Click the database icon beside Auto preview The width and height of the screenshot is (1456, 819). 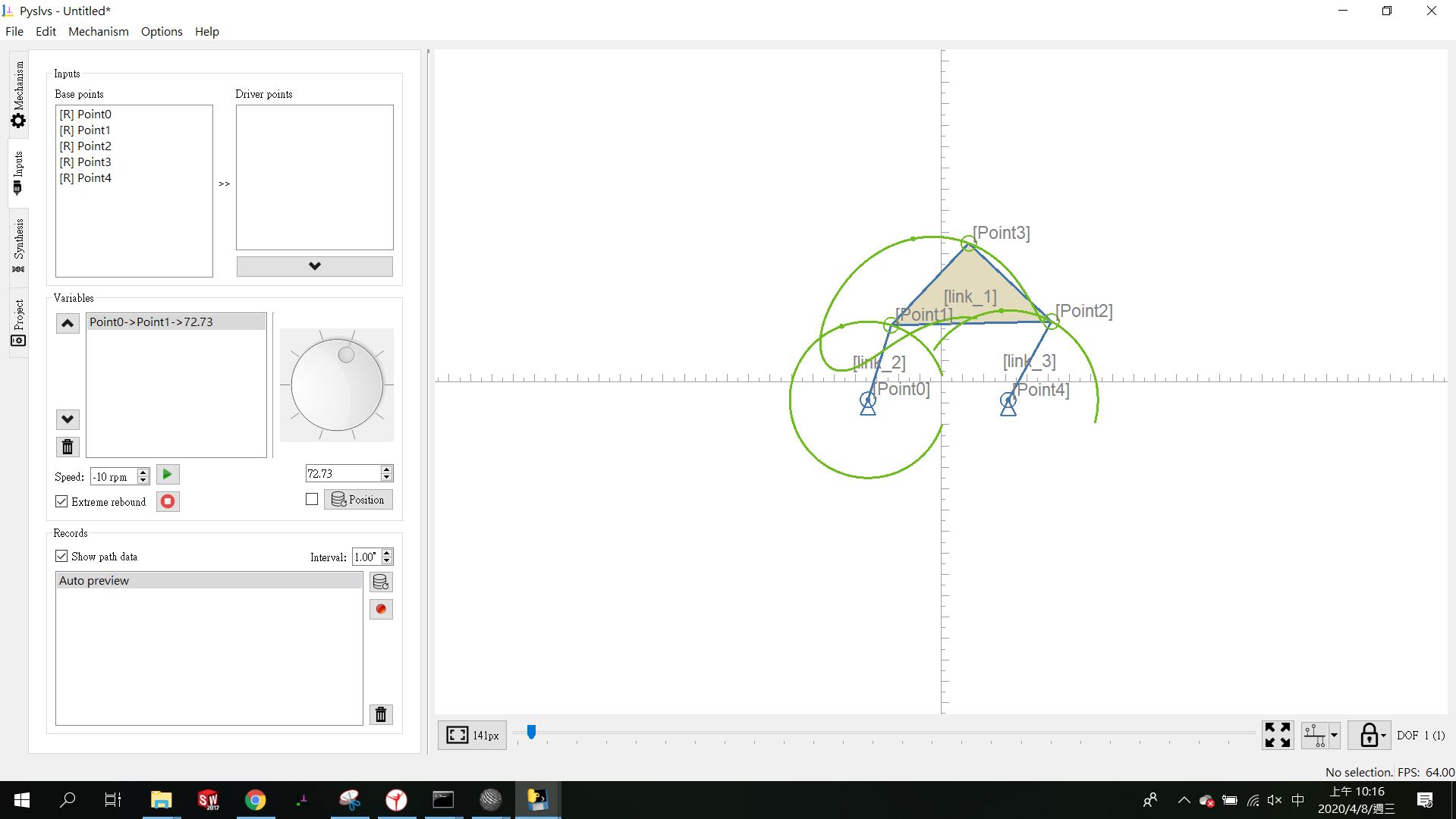point(381,582)
